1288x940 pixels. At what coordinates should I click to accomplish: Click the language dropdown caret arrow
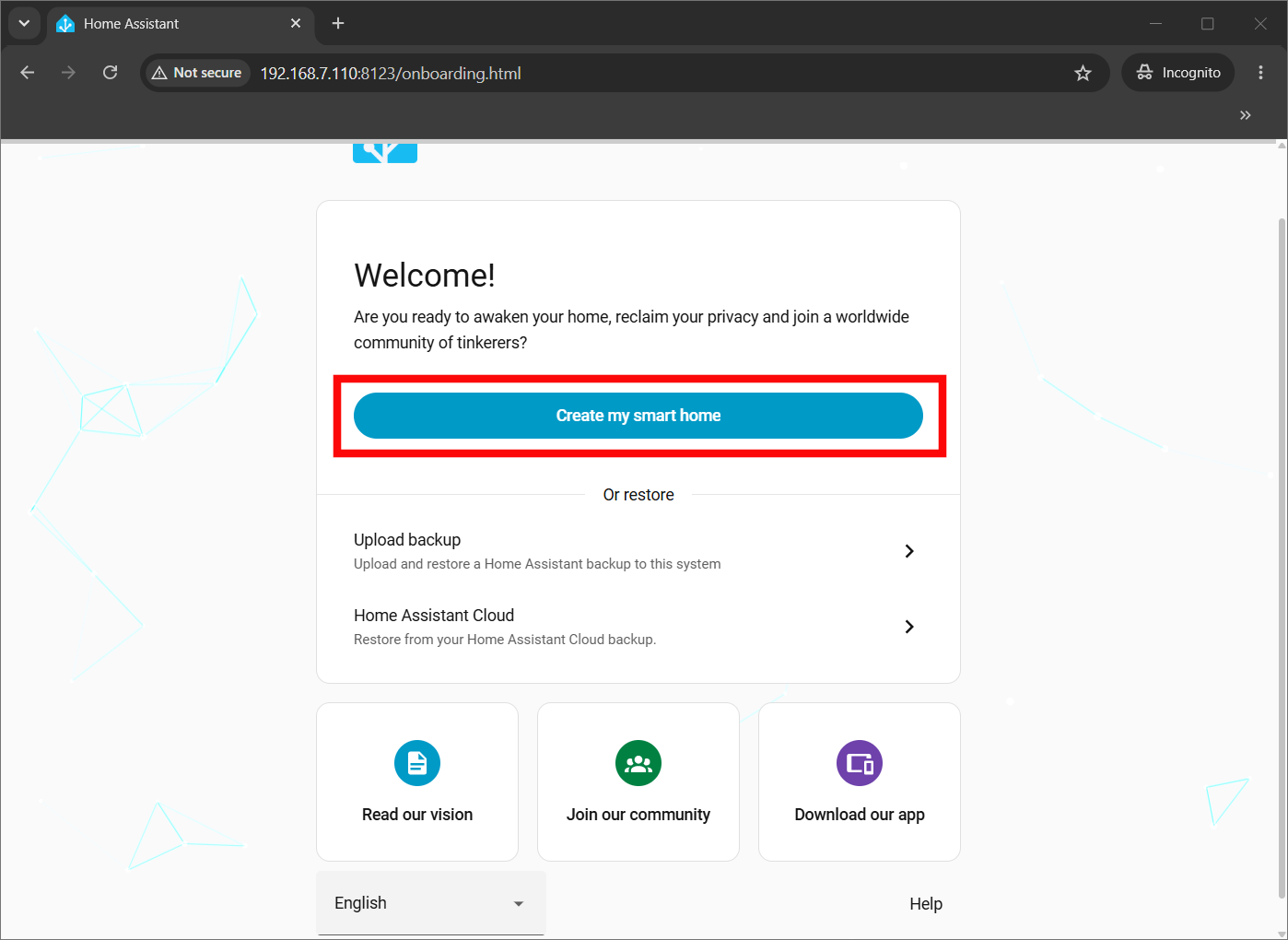click(x=519, y=904)
